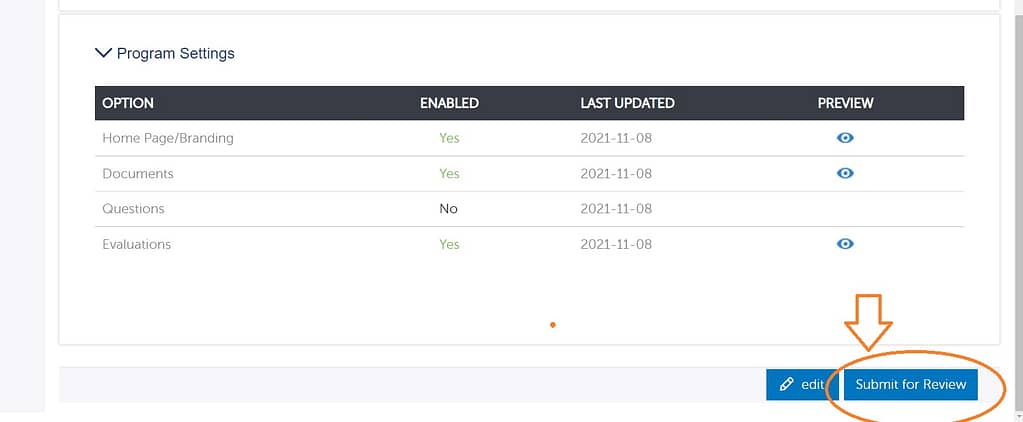Toggle the Yes value for Evaluations

pos(449,244)
